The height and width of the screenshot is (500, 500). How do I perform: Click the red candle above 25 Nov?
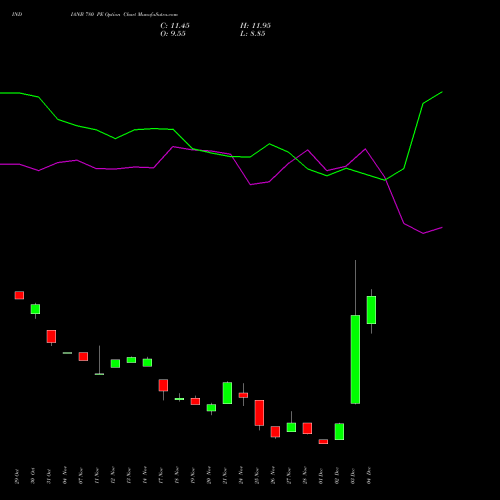click(x=259, y=413)
